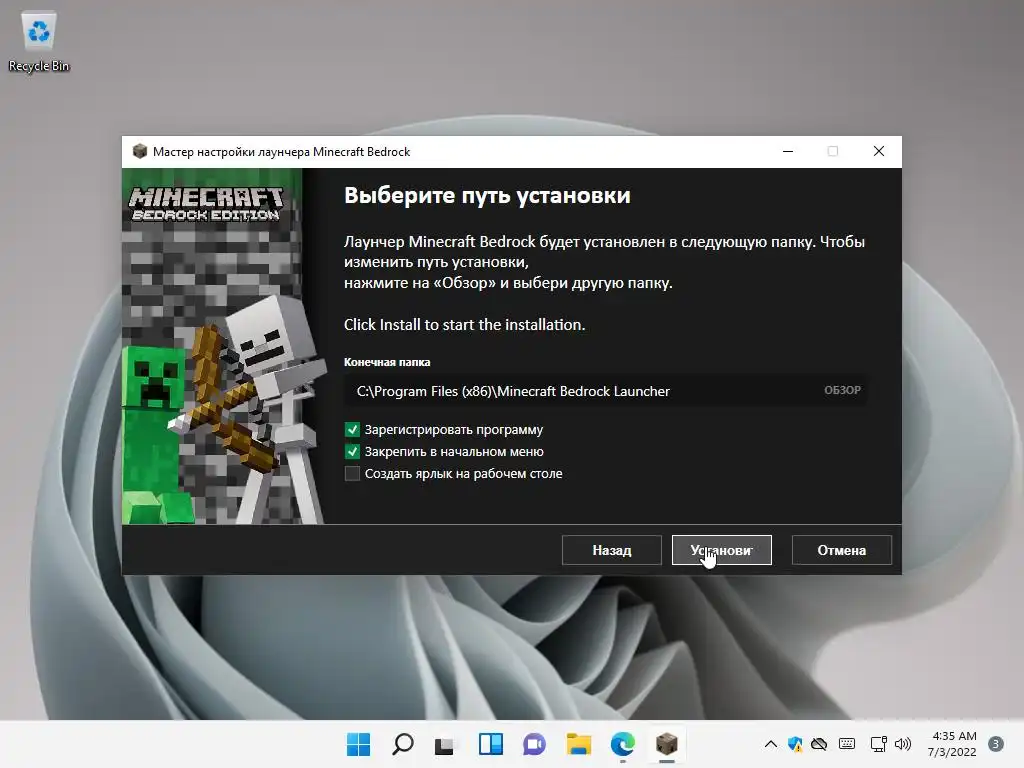The width and height of the screenshot is (1024, 768).
Task: Cancel setup with the Отмена button
Action: click(842, 551)
